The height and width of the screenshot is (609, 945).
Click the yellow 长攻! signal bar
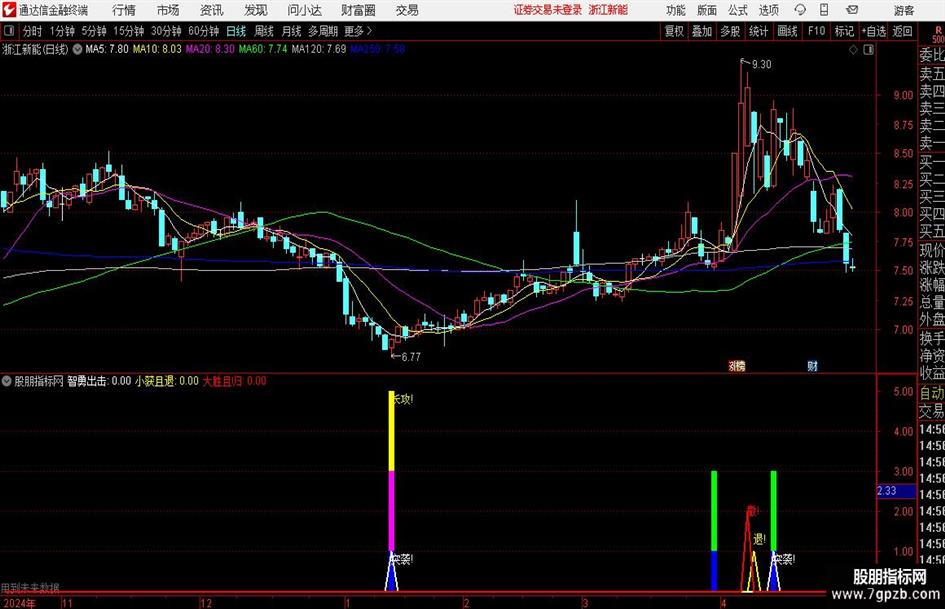pos(392,431)
